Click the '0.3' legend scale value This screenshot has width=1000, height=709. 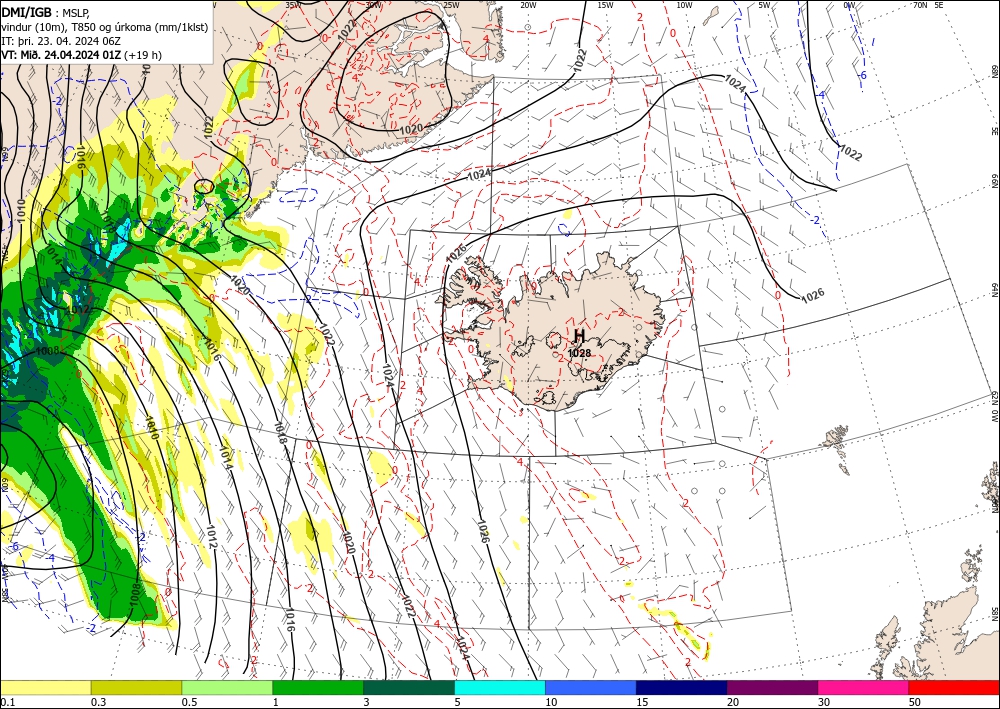coord(98,702)
